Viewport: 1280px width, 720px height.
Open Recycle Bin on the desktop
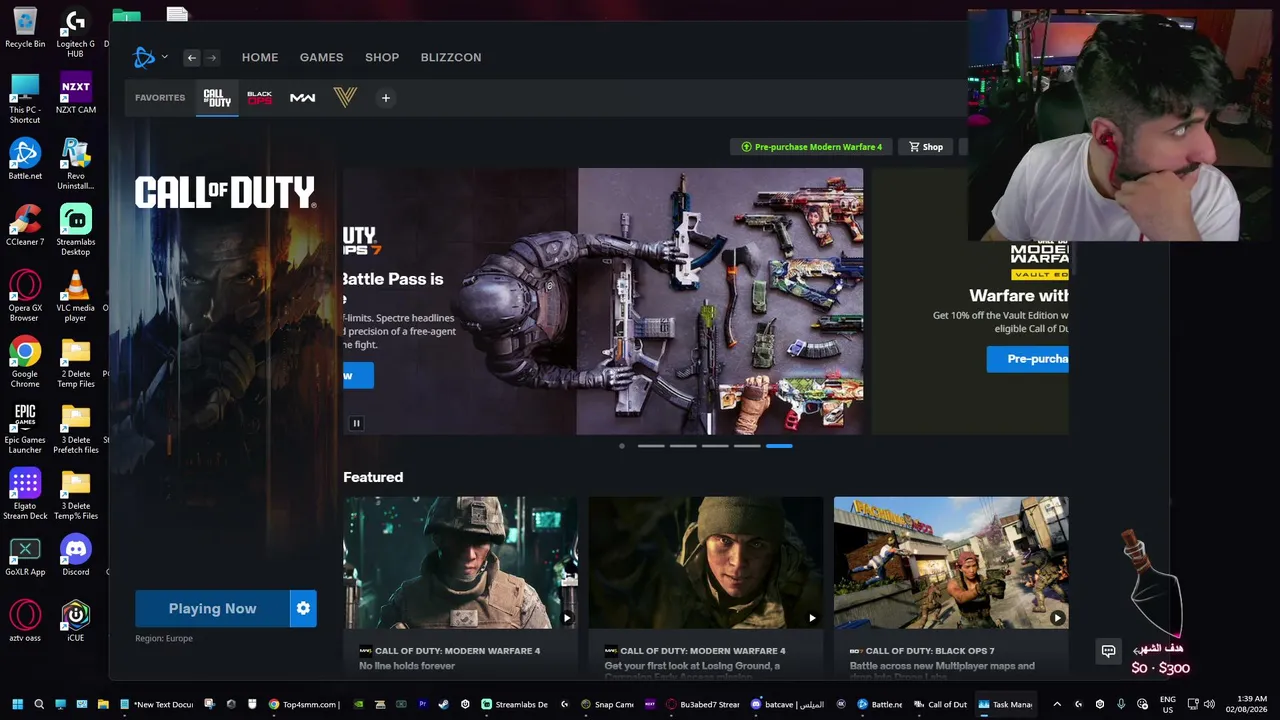pyautogui.click(x=25, y=28)
